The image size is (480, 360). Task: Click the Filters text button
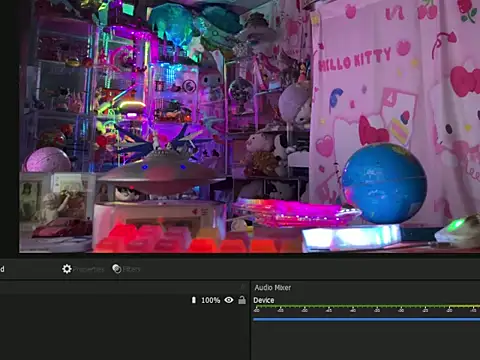point(132,269)
